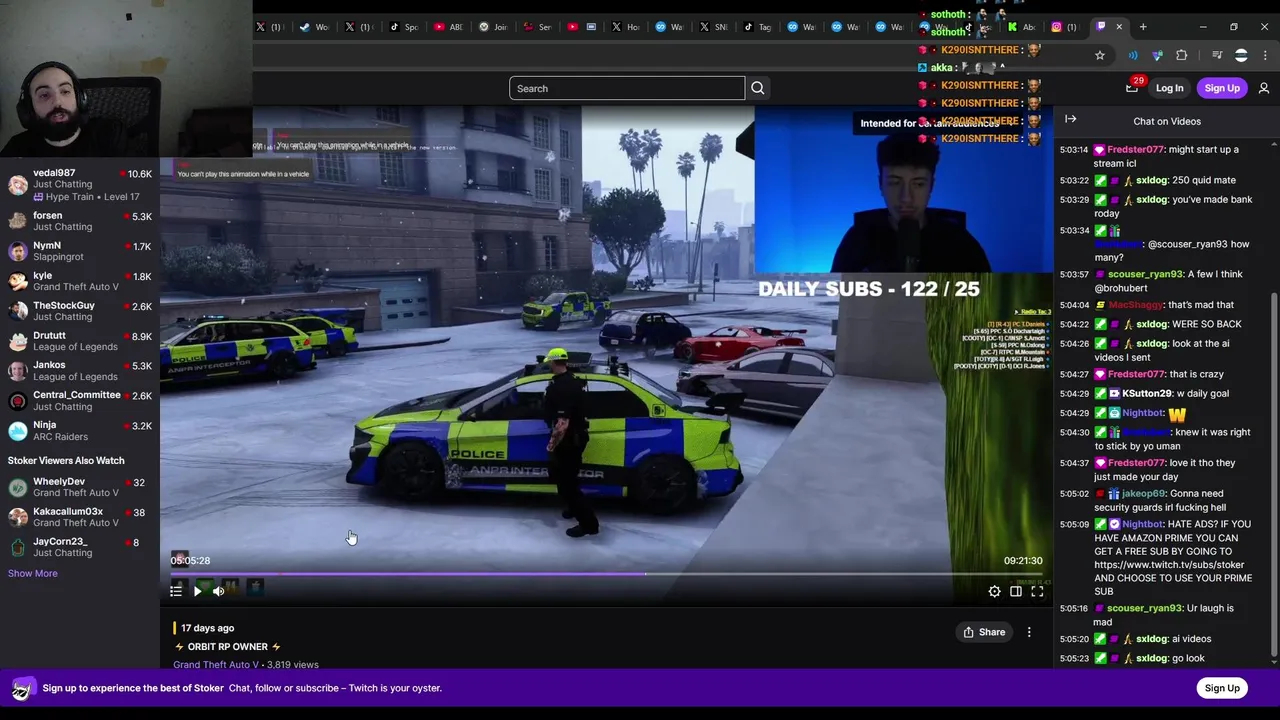
Task: Jump to chat timestamp 5:04:22
Action: (x=1074, y=324)
